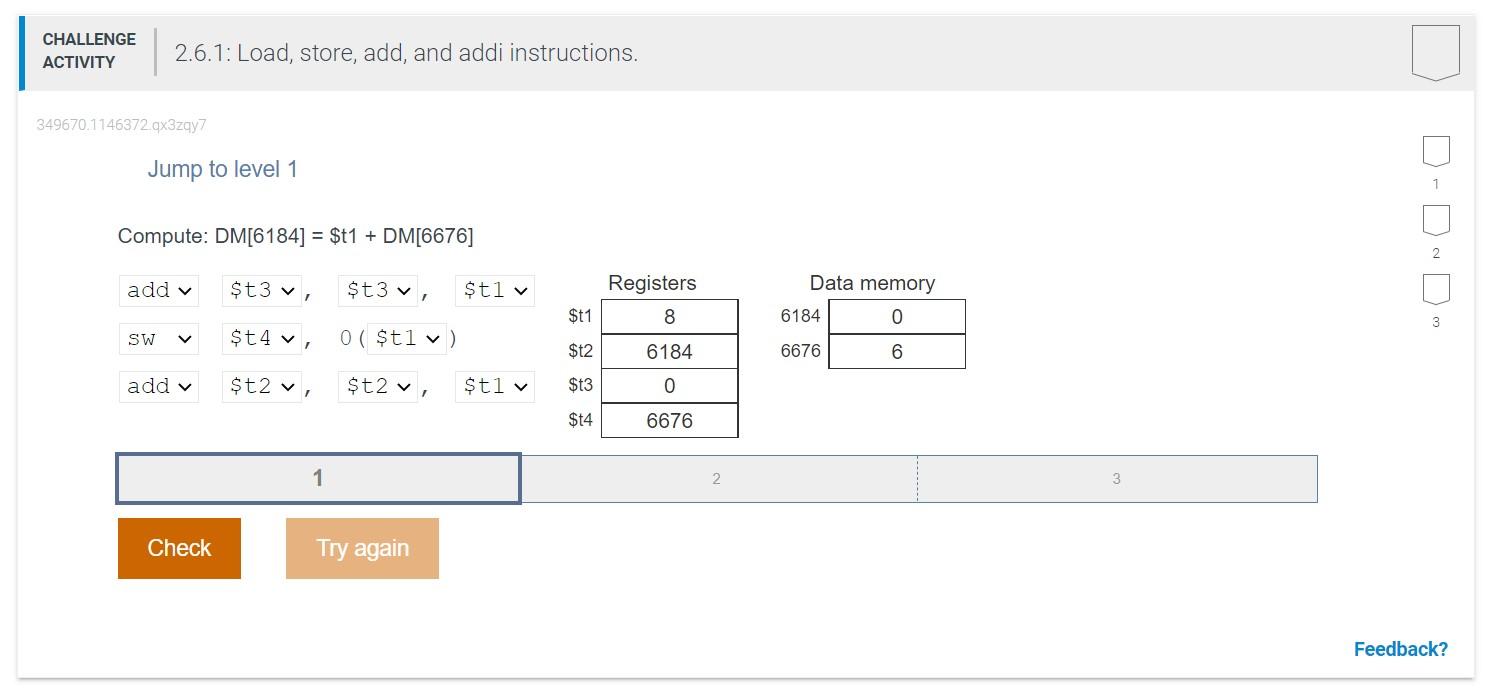The image size is (1486, 693).
Task: Open sw row base address dropdown $t1
Action: [x=407, y=339]
